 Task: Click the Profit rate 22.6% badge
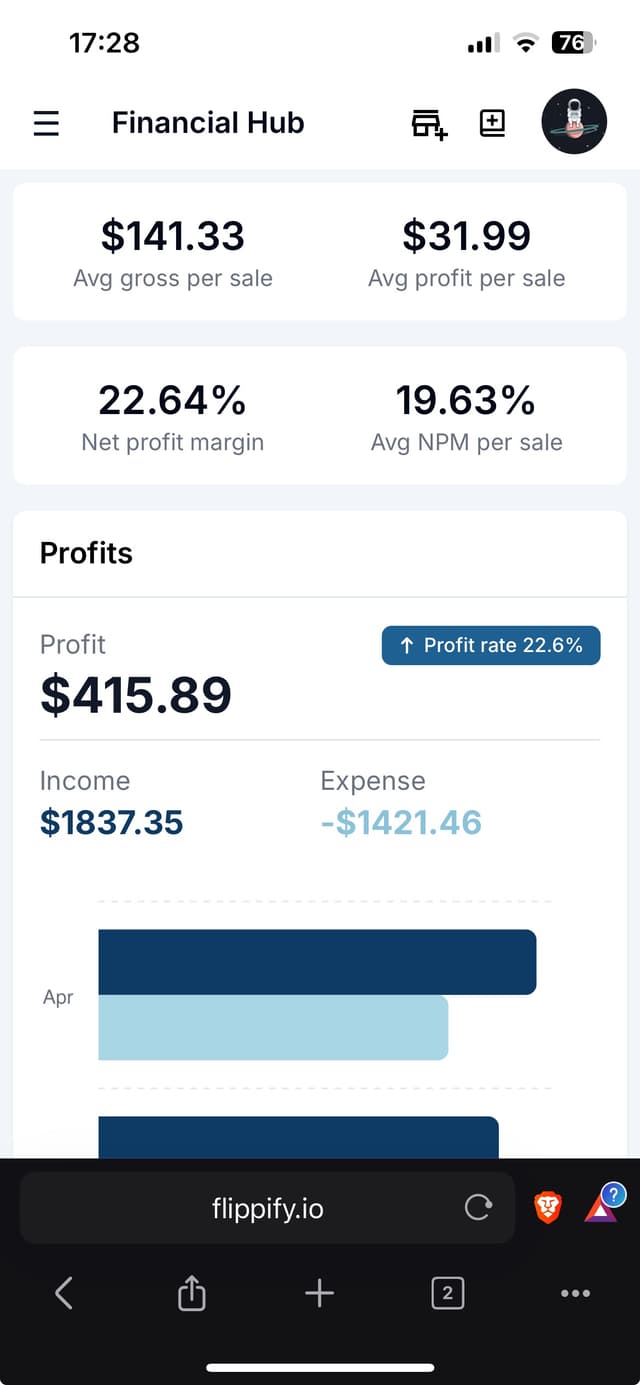(x=490, y=645)
